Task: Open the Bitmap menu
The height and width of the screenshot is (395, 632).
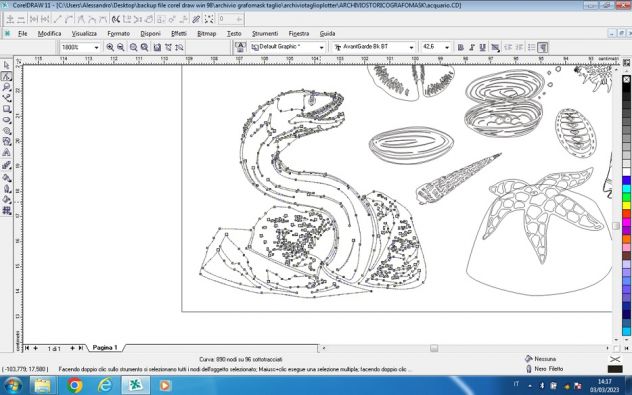Action: pyautogui.click(x=207, y=33)
